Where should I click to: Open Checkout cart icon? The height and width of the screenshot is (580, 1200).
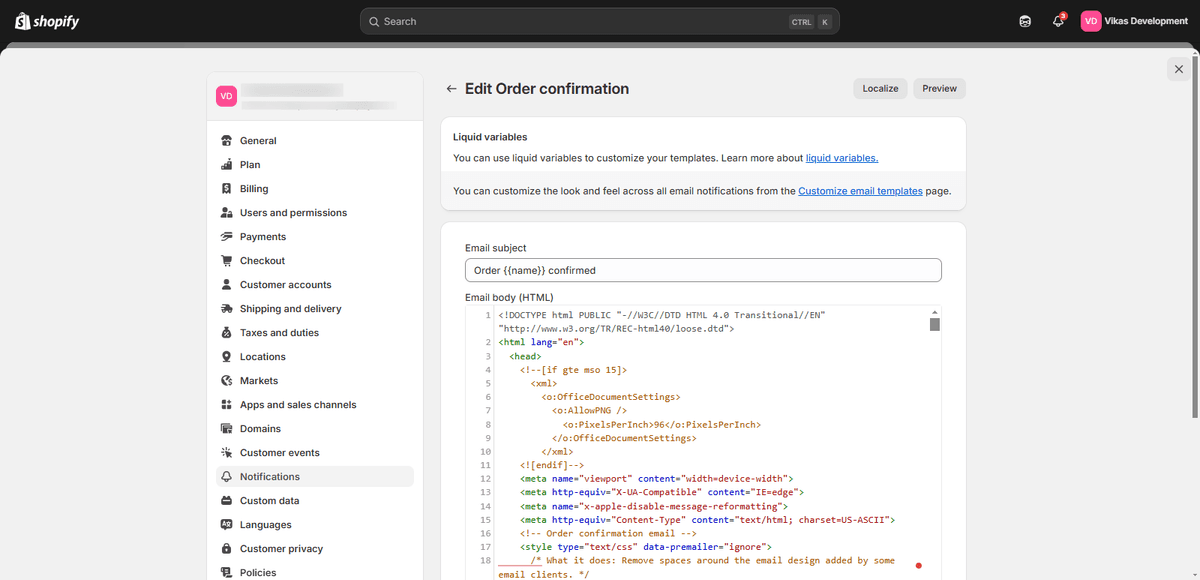(x=227, y=261)
